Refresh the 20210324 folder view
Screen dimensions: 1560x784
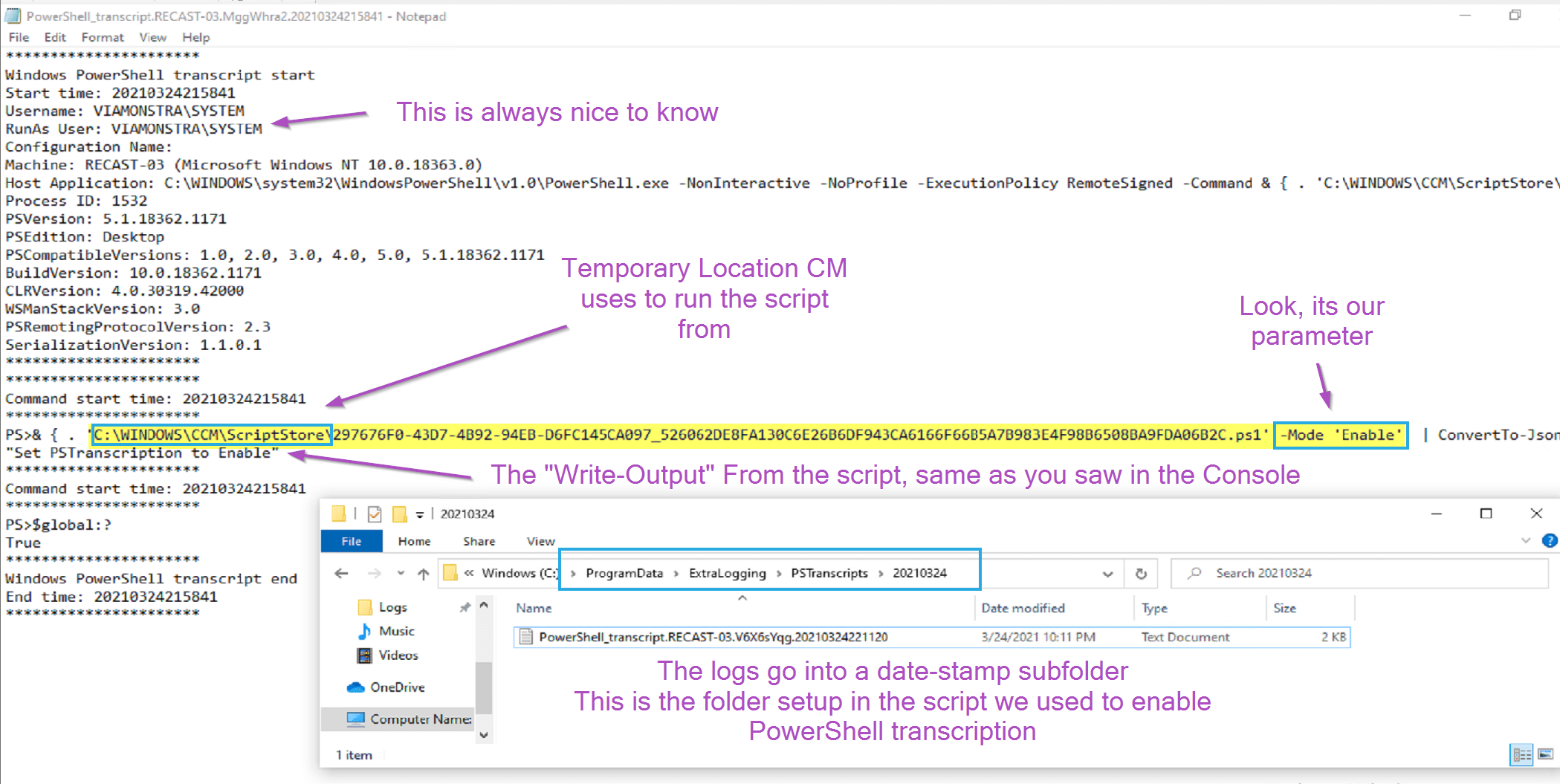click(x=1141, y=573)
